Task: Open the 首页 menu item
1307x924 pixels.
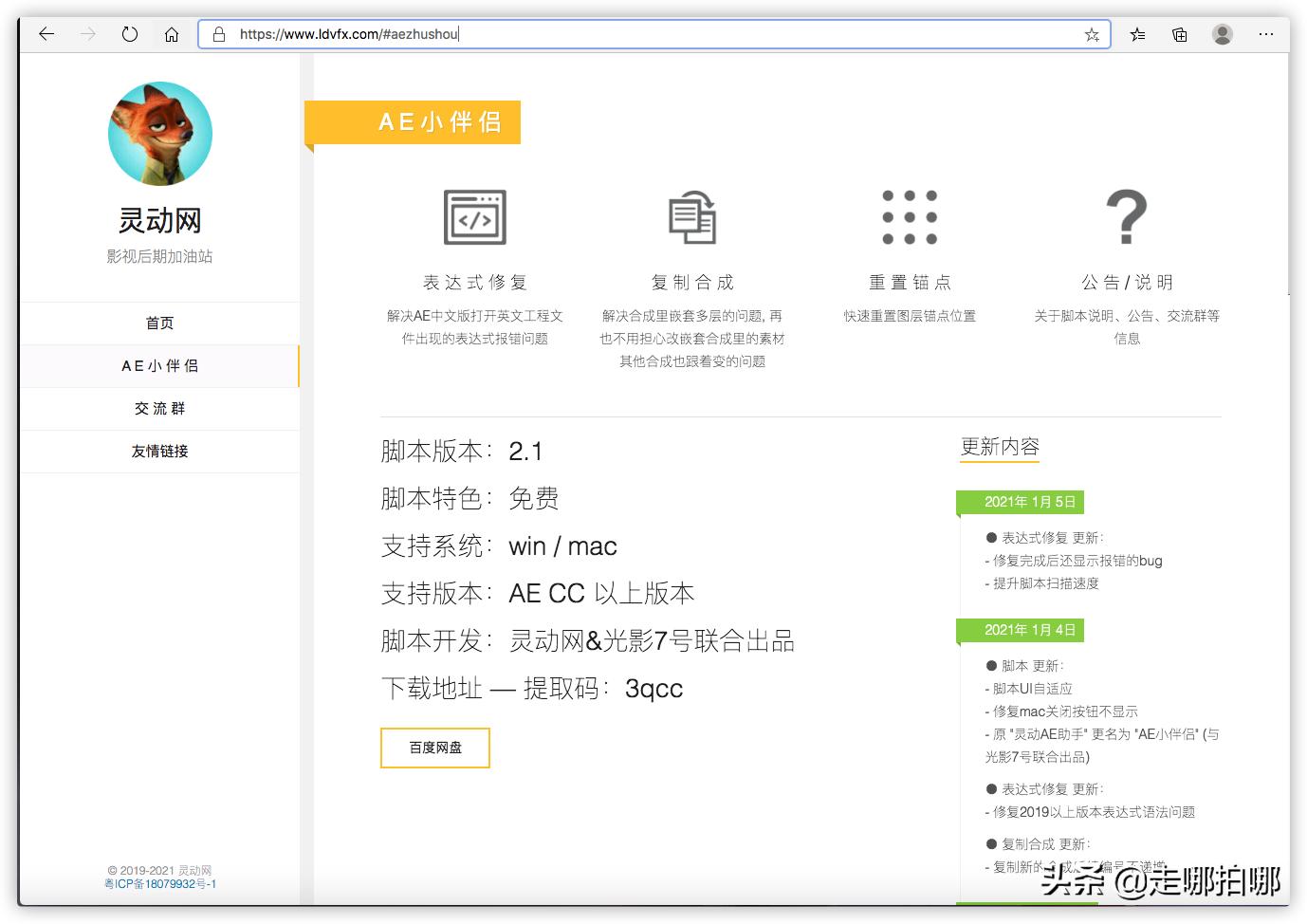Action: click(159, 323)
